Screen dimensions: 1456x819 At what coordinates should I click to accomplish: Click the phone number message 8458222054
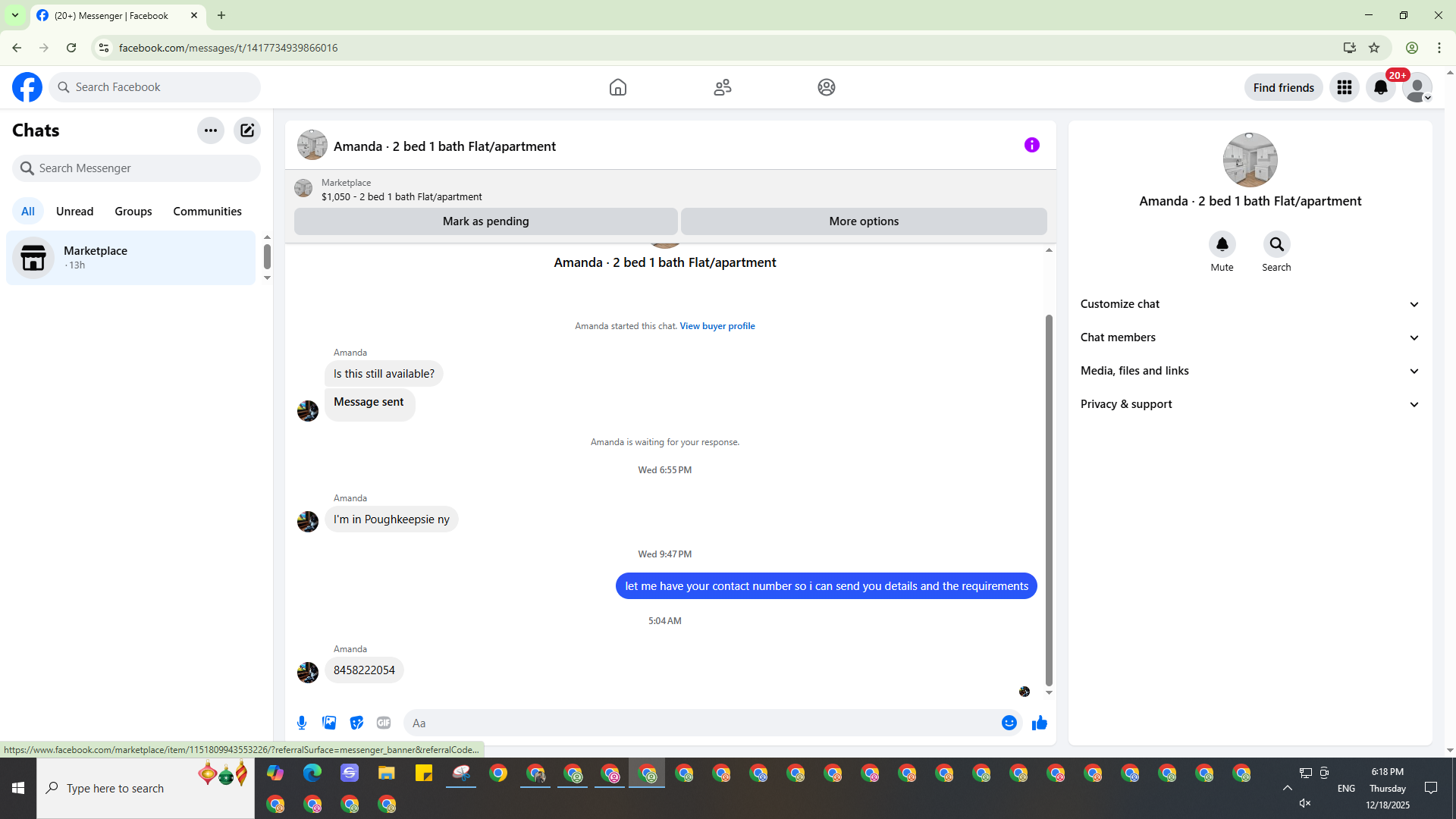coord(364,670)
